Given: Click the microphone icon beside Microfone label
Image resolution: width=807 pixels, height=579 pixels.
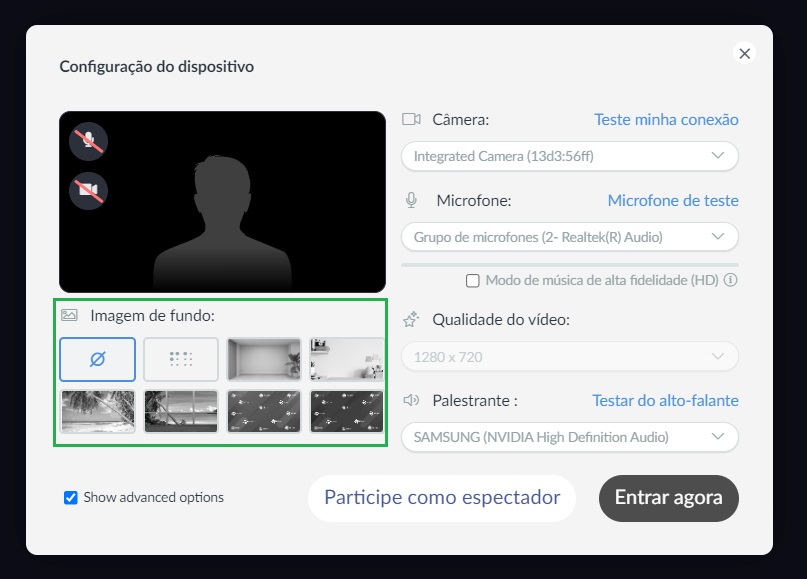Looking at the screenshot, I should click(x=411, y=200).
